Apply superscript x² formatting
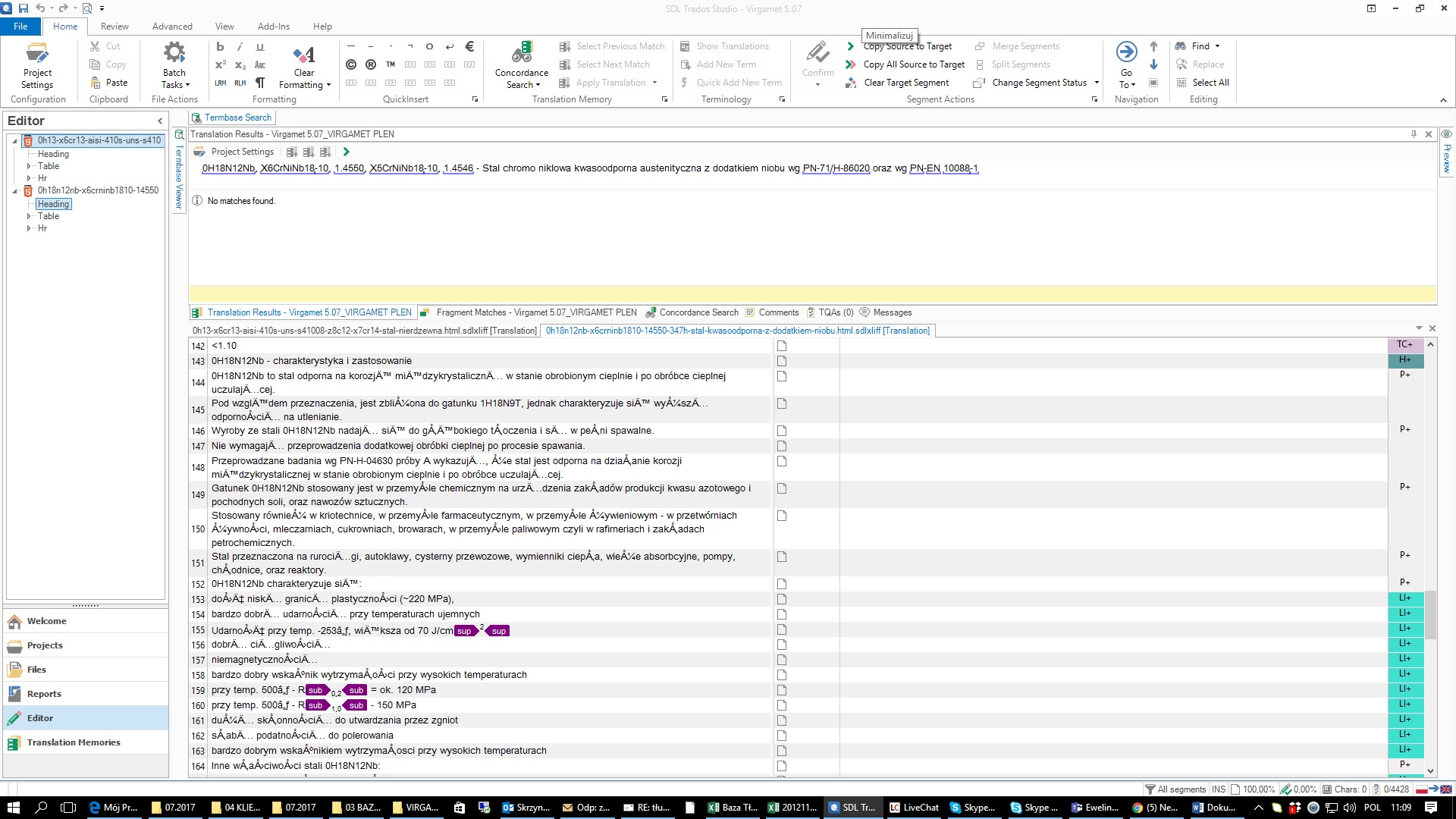This screenshot has height=819, width=1456. coord(220,64)
